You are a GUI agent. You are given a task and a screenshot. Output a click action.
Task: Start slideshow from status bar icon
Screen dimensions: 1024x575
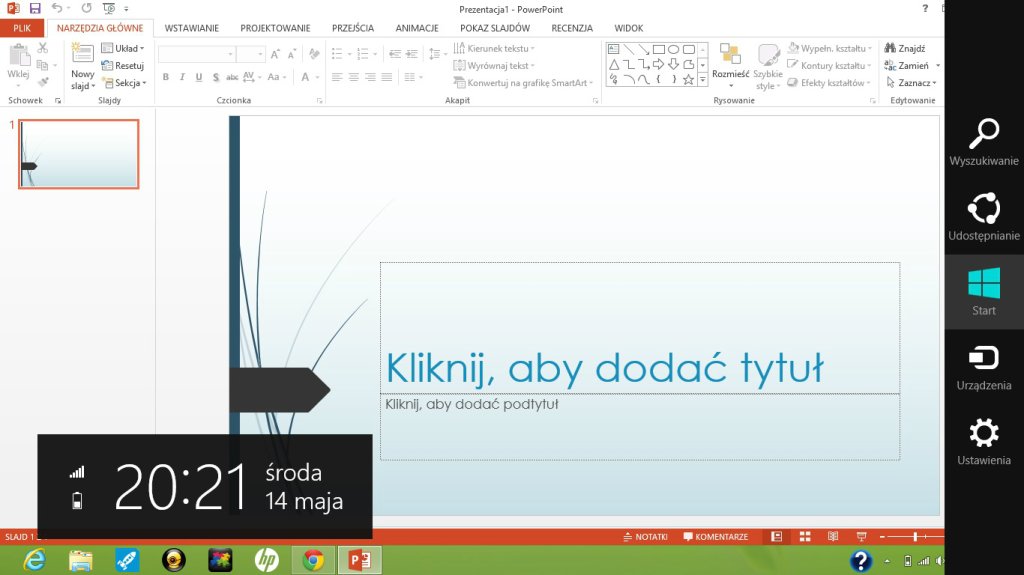point(861,537)
